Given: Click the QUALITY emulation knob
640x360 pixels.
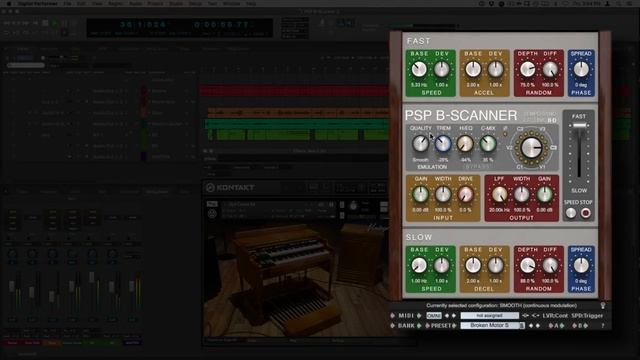Looking at the screenshot, I should [x=420, y=144].
